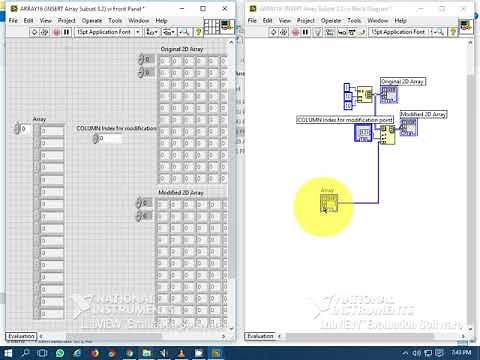Select Modified 2D Array indicator terminal
This screenshot has width=480, height=360.
tap(409, 127)
